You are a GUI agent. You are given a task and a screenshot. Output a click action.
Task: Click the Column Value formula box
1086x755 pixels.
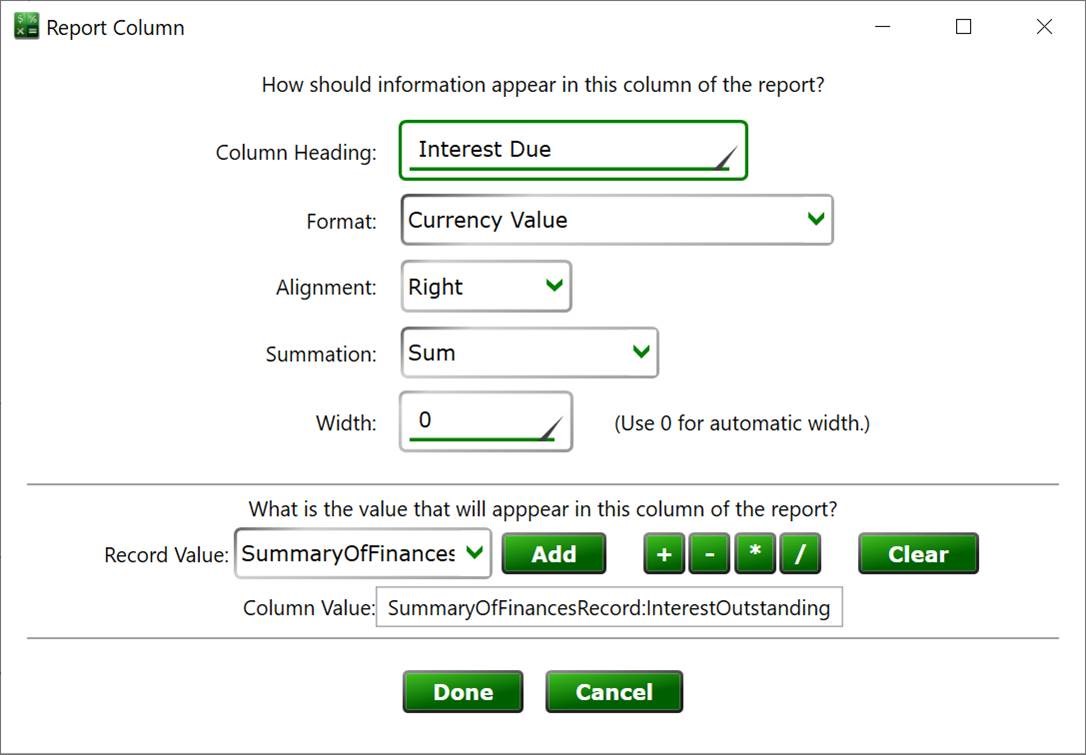609,608
